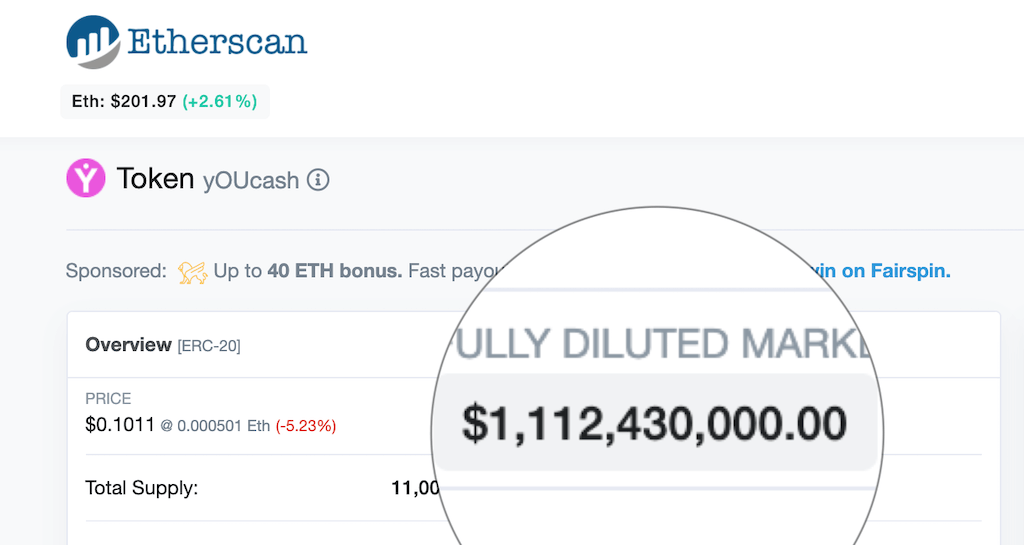This screenshot has height=545, width=1024.
Task: Click the pink yOUcash token icon
Action: click(x=86, y=178)
